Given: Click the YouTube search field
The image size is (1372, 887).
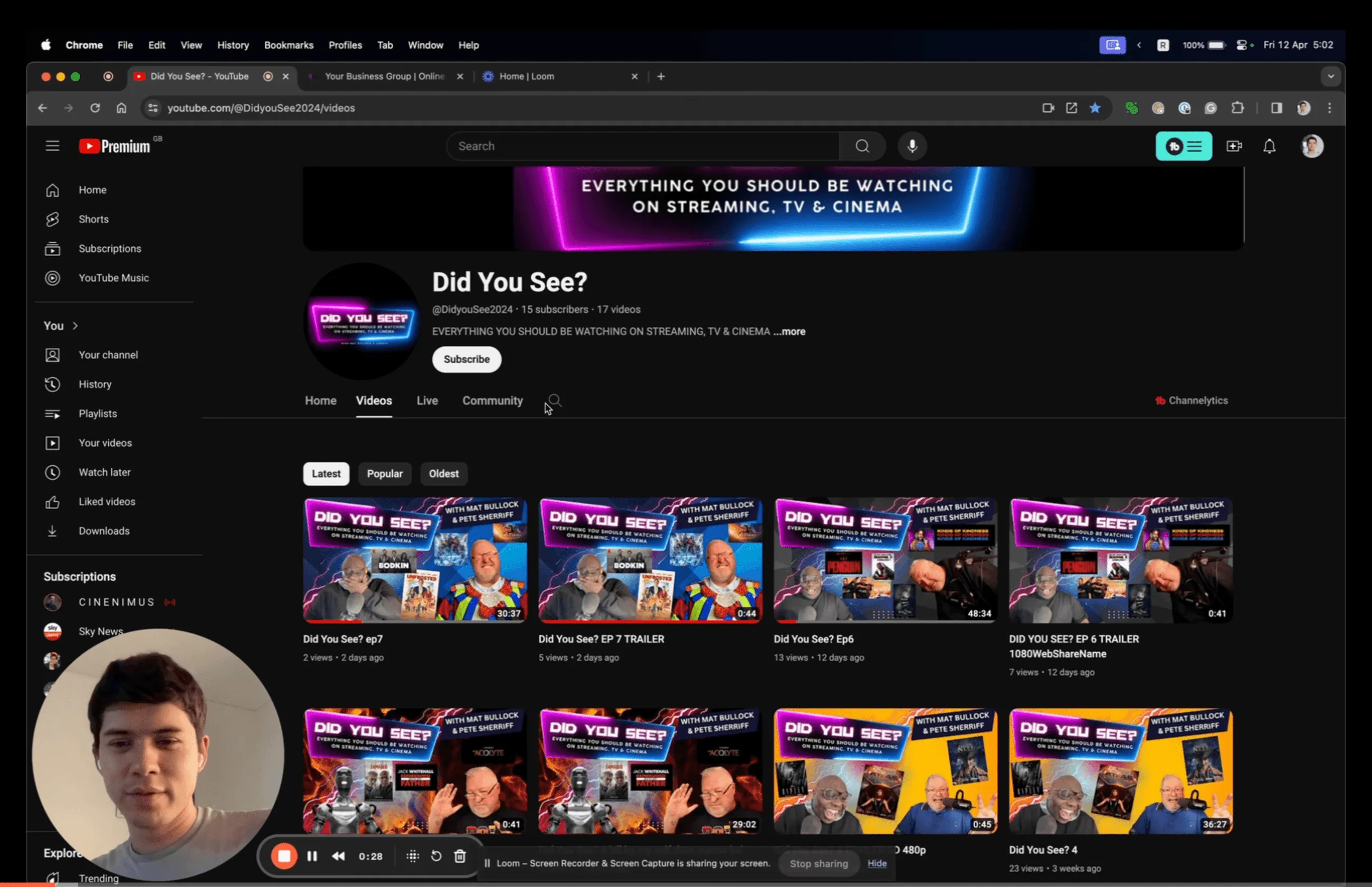Looking at the screenshot, I should point(643,146).
